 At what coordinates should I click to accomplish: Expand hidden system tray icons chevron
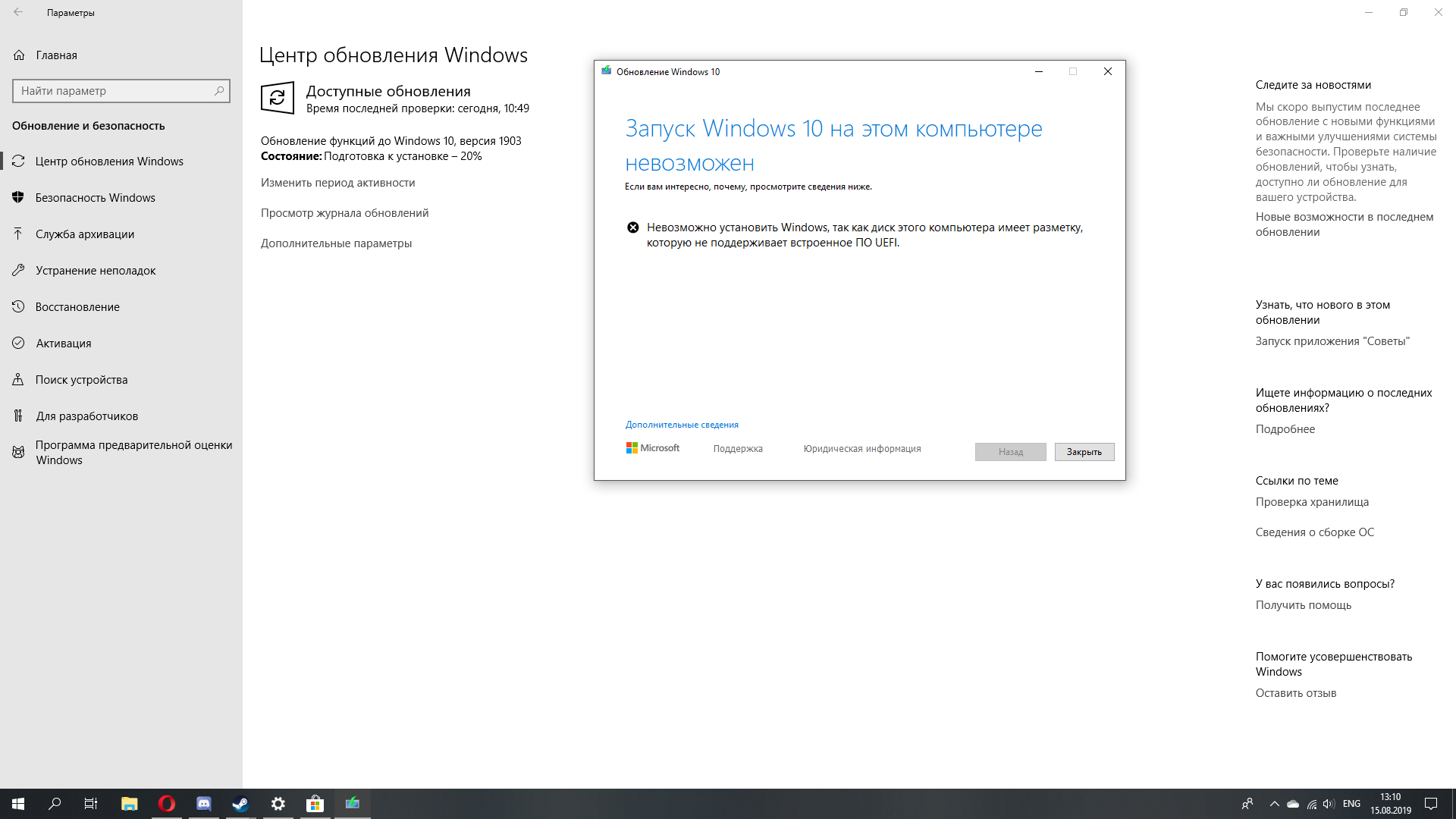[x=1274, y=804]
